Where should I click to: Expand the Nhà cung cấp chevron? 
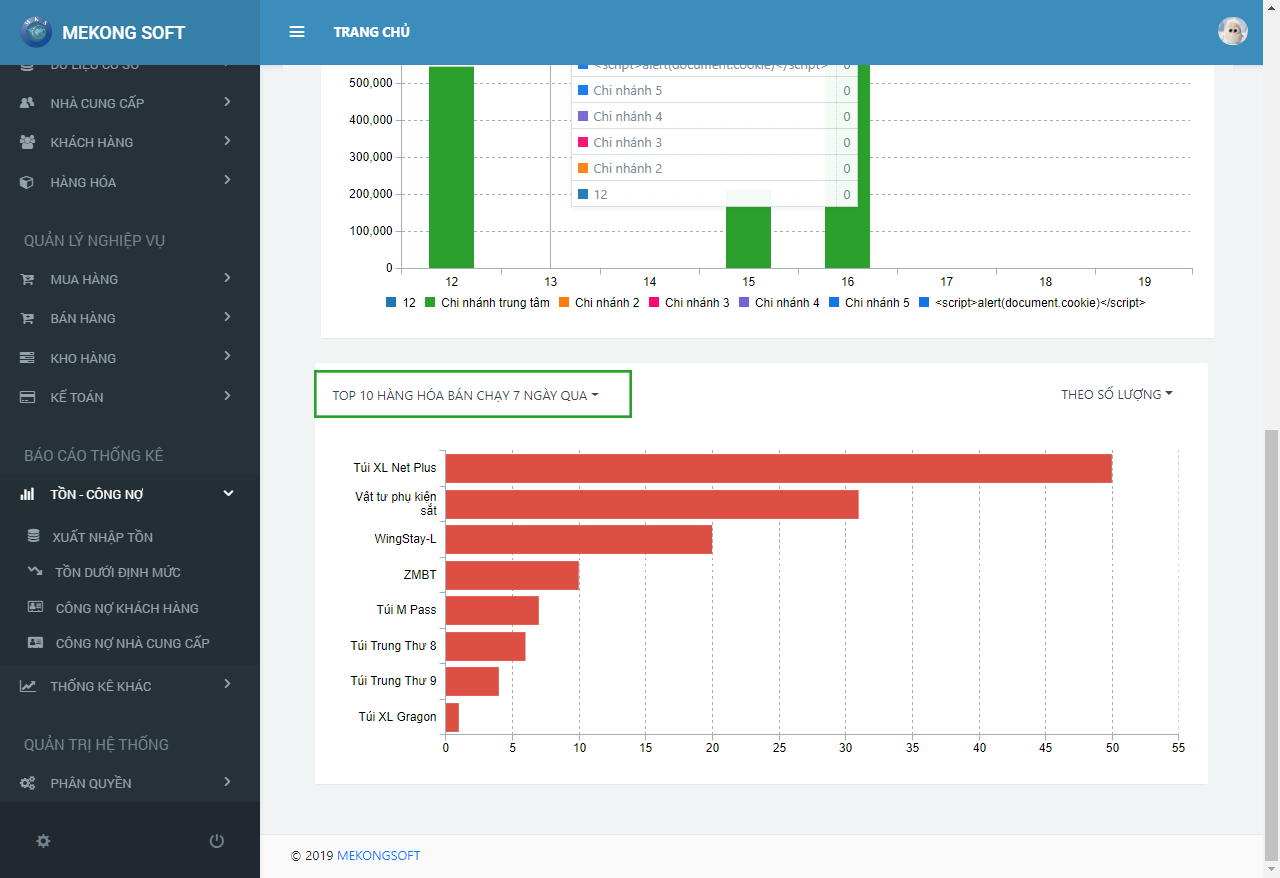(x=228, y=102)
